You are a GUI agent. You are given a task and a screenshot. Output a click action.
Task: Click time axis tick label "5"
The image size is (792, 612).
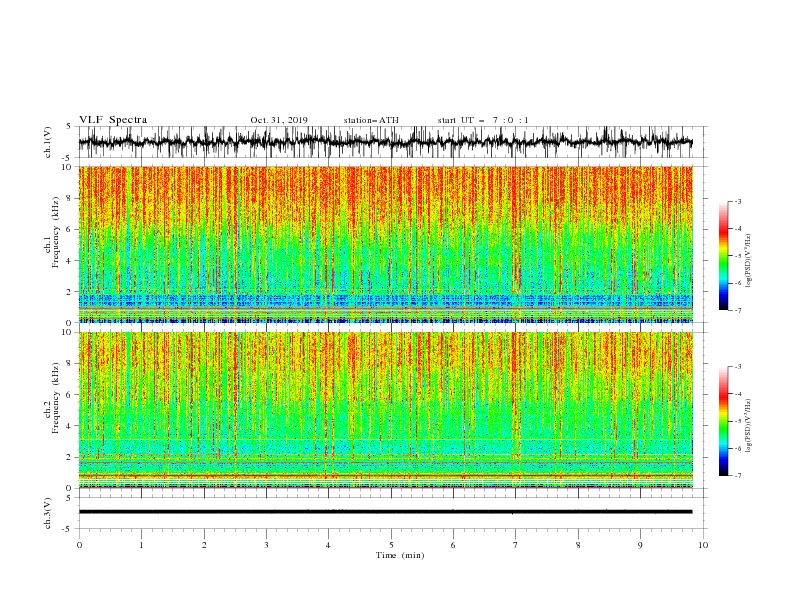391,545
